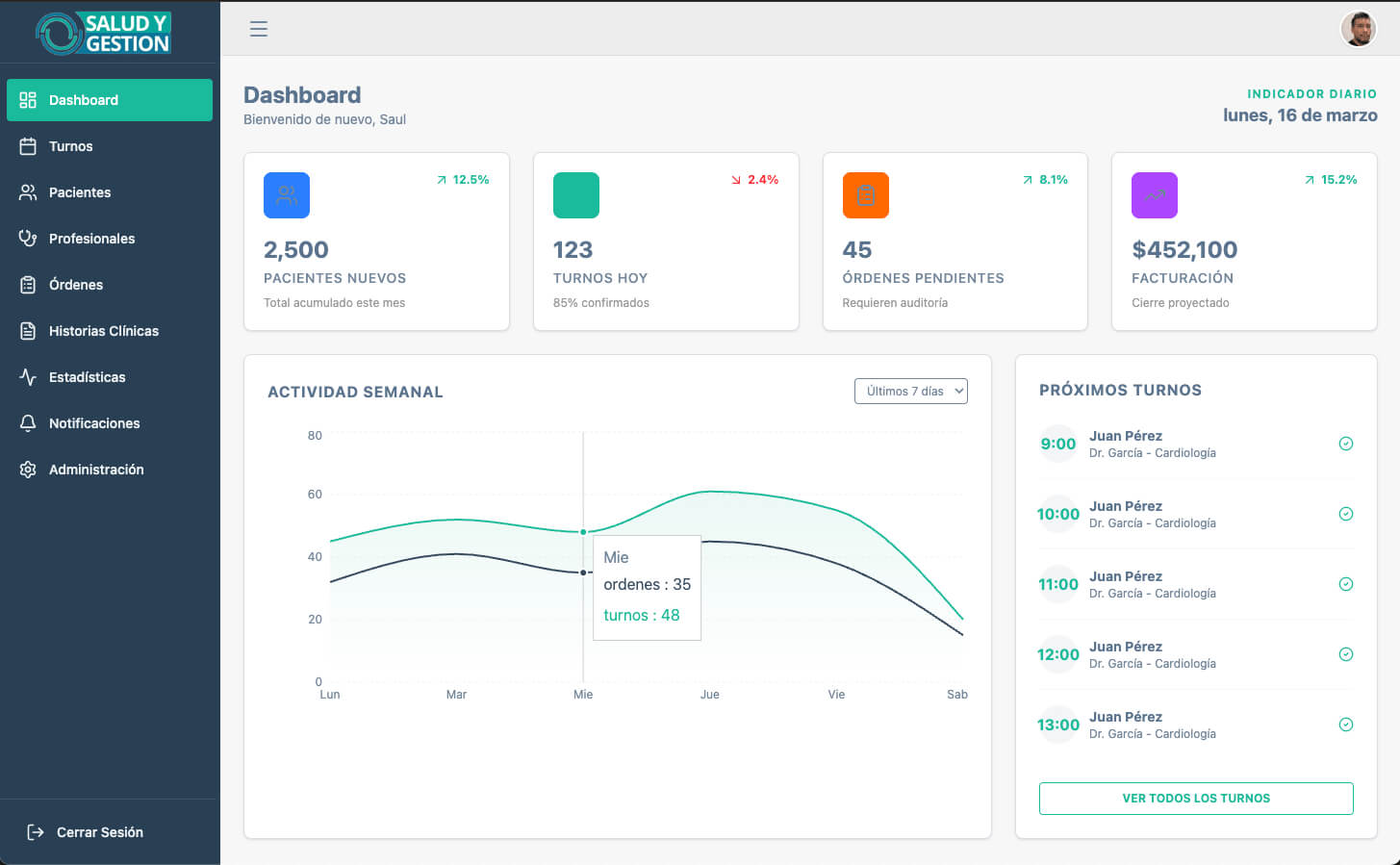This screenshot has height=865, width=1400.
Task: Select Pacientes in the sidebar
Action: click(x=80, y=192)
